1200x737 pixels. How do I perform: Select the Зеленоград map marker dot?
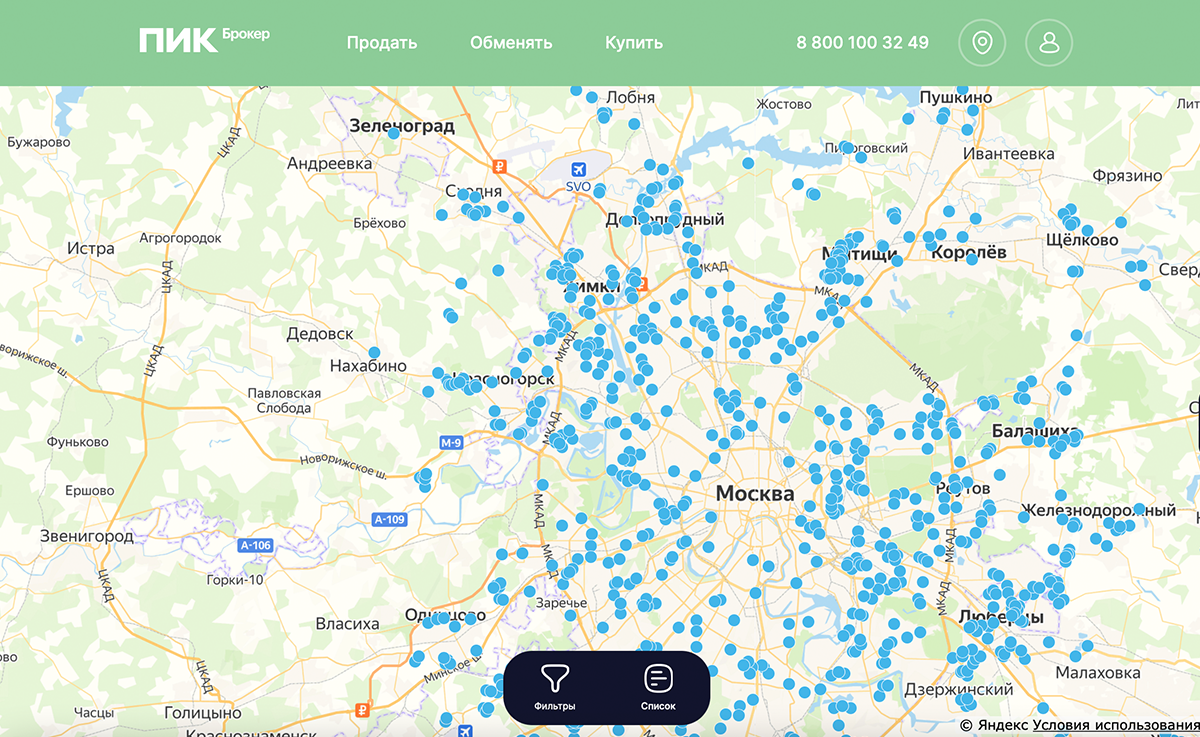pyautogui.click(x=394, y=132)
